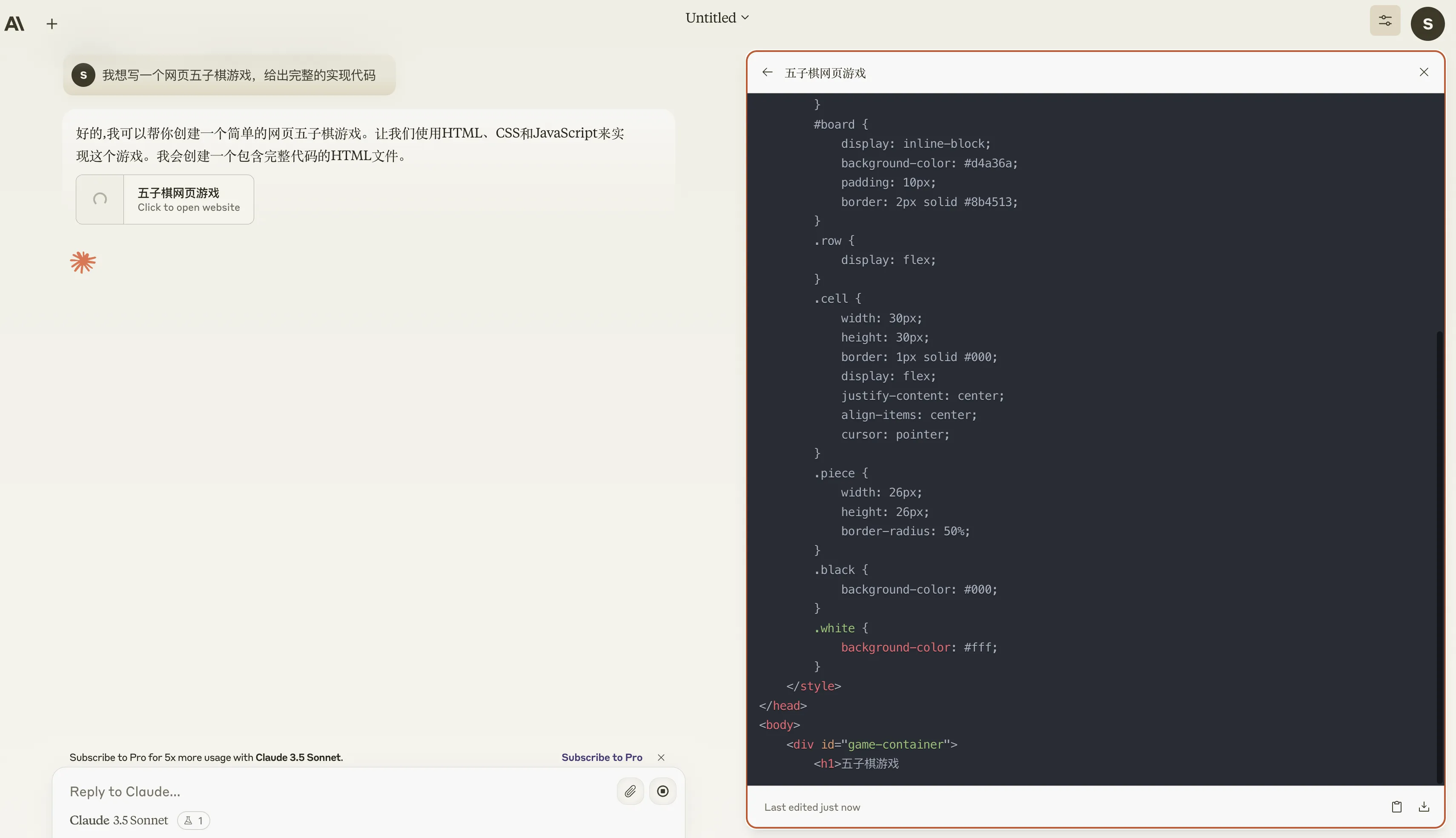Click the Claude anthropic logo icon top left
The width and height of the screenshot is (1456, 838).
click(x=14, y=23)
